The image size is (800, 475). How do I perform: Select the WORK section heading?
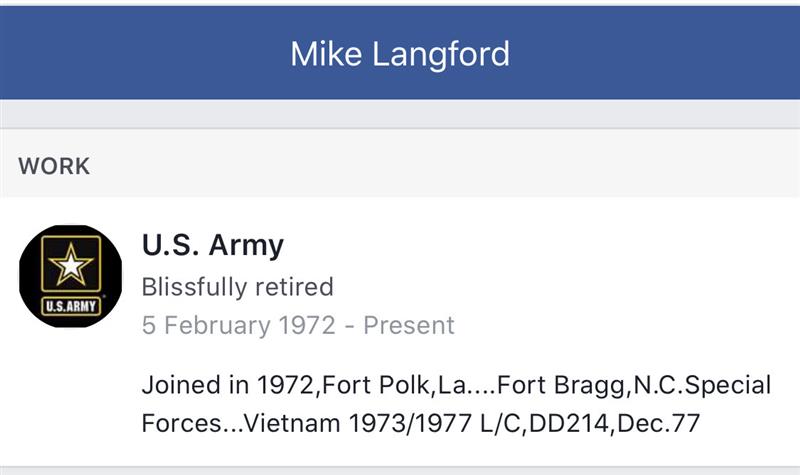(54, 166)
